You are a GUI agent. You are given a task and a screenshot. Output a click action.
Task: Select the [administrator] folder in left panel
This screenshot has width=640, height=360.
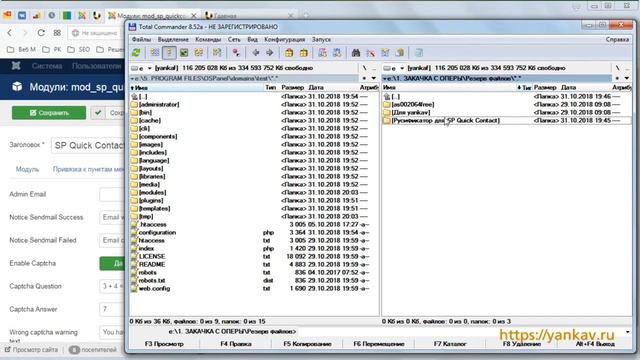click(x=159, y=104)
